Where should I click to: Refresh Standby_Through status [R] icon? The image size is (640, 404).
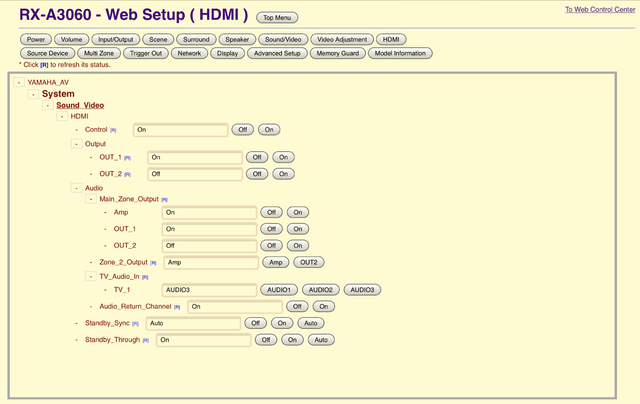coord(146,341)
